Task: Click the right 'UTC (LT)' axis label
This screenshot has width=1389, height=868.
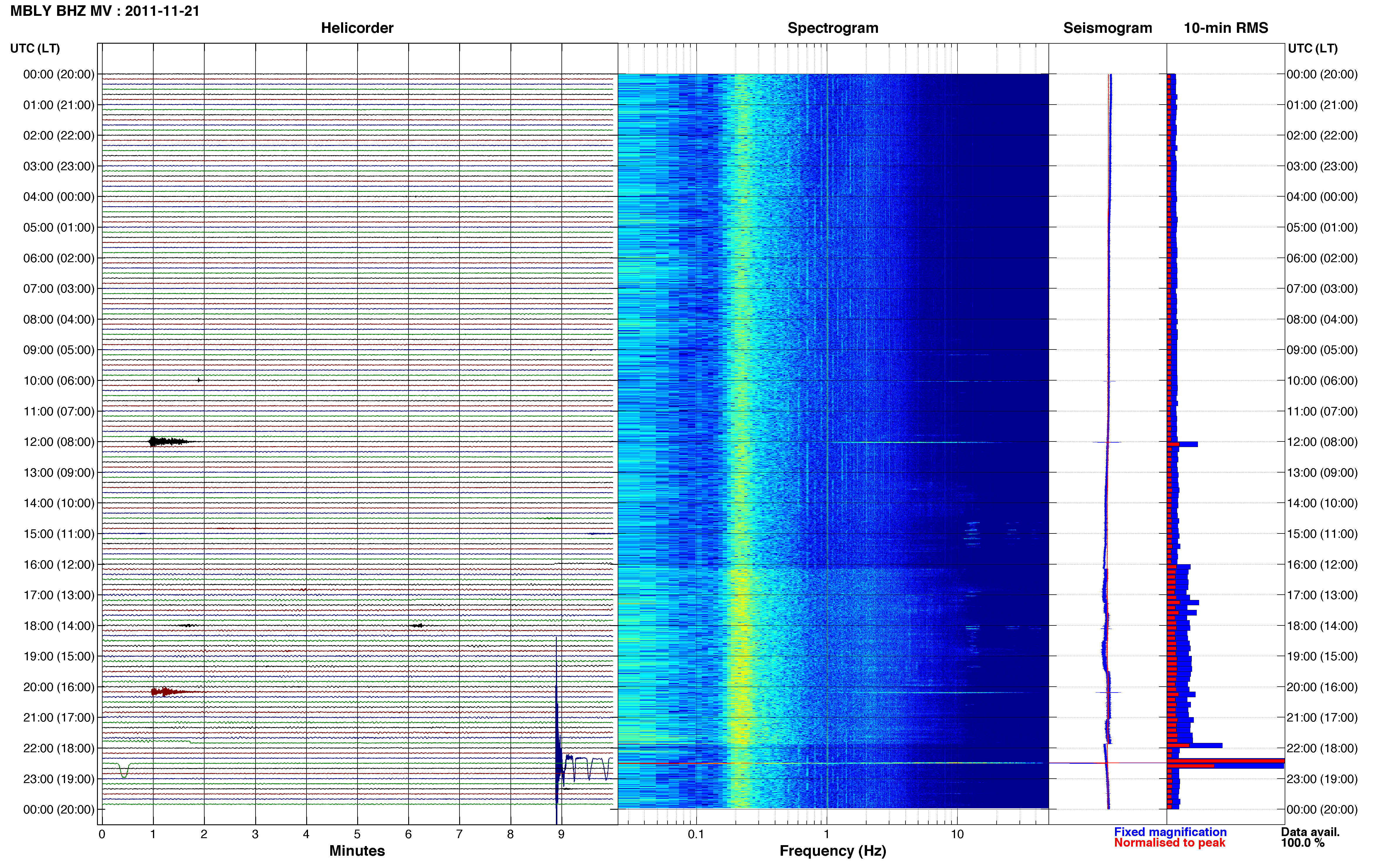Action: [x=1313, y=48]
